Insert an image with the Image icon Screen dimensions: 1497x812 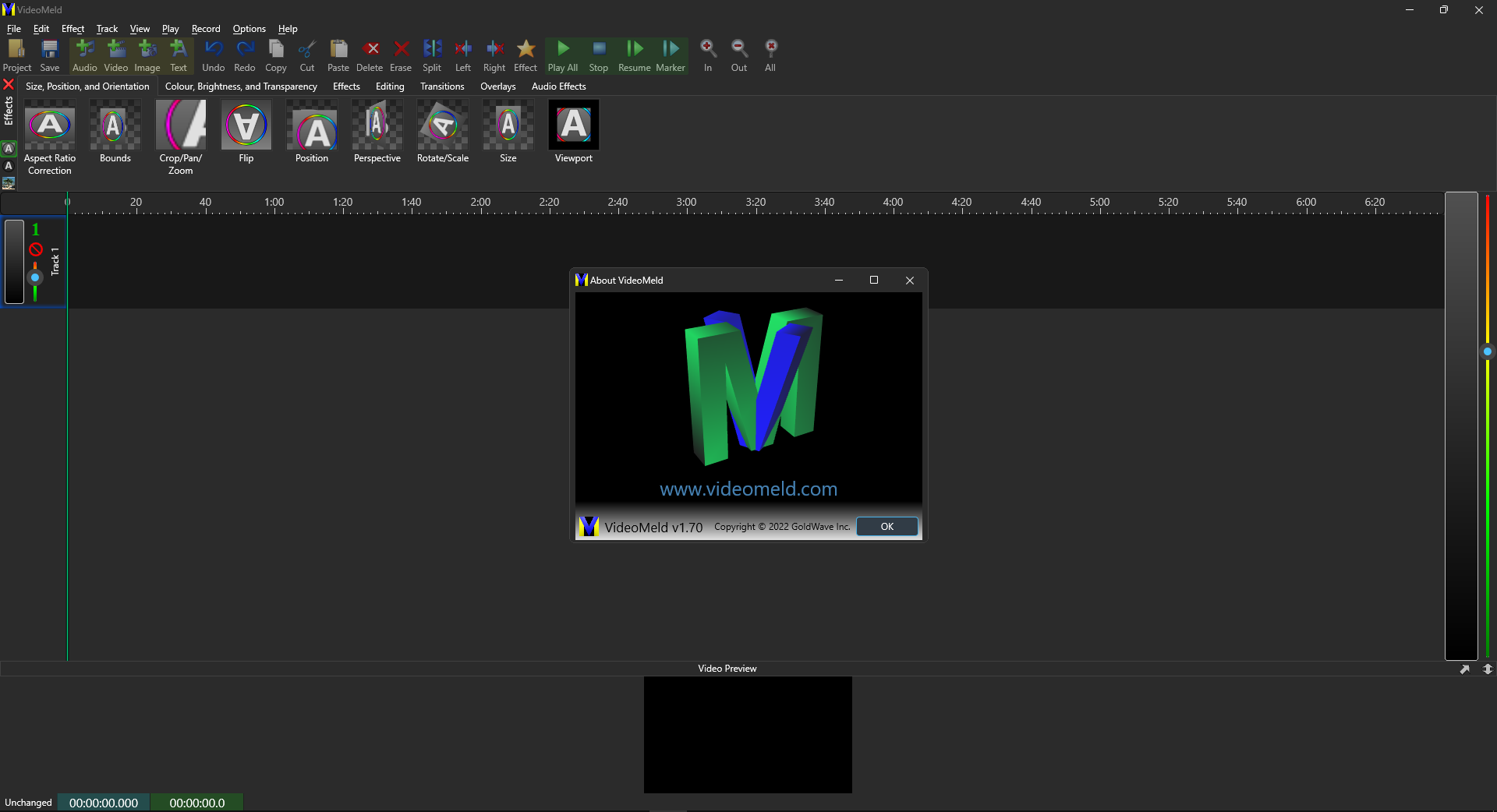pos(147,55)
